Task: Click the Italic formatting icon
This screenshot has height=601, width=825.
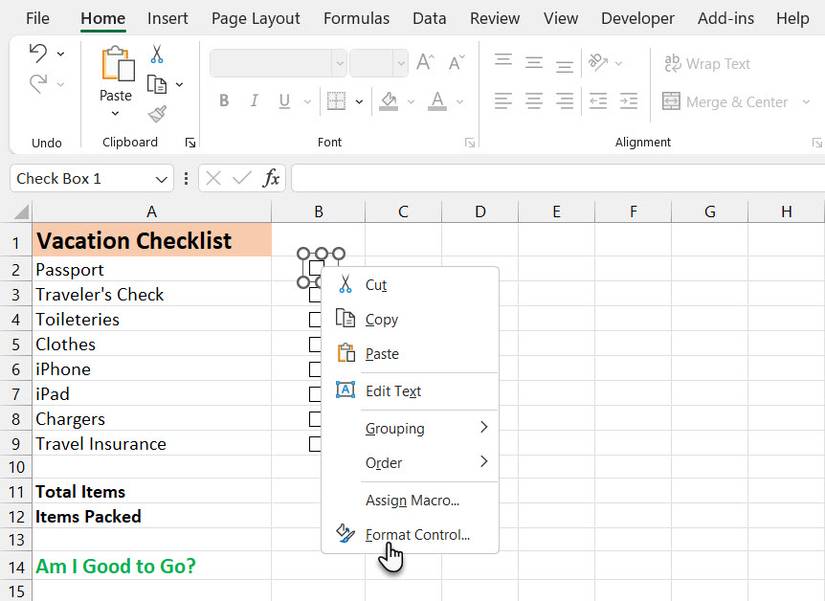Action: (254, 101)
